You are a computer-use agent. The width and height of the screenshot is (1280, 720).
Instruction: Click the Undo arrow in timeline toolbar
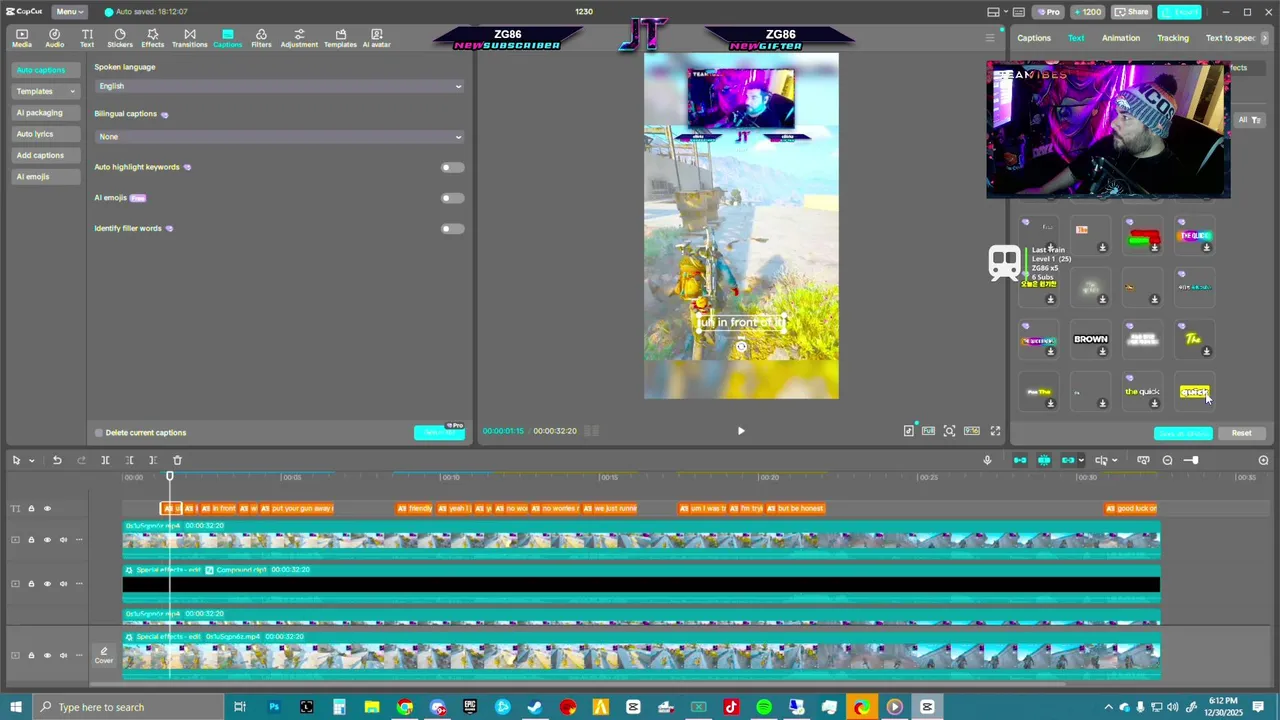point(57,460)
